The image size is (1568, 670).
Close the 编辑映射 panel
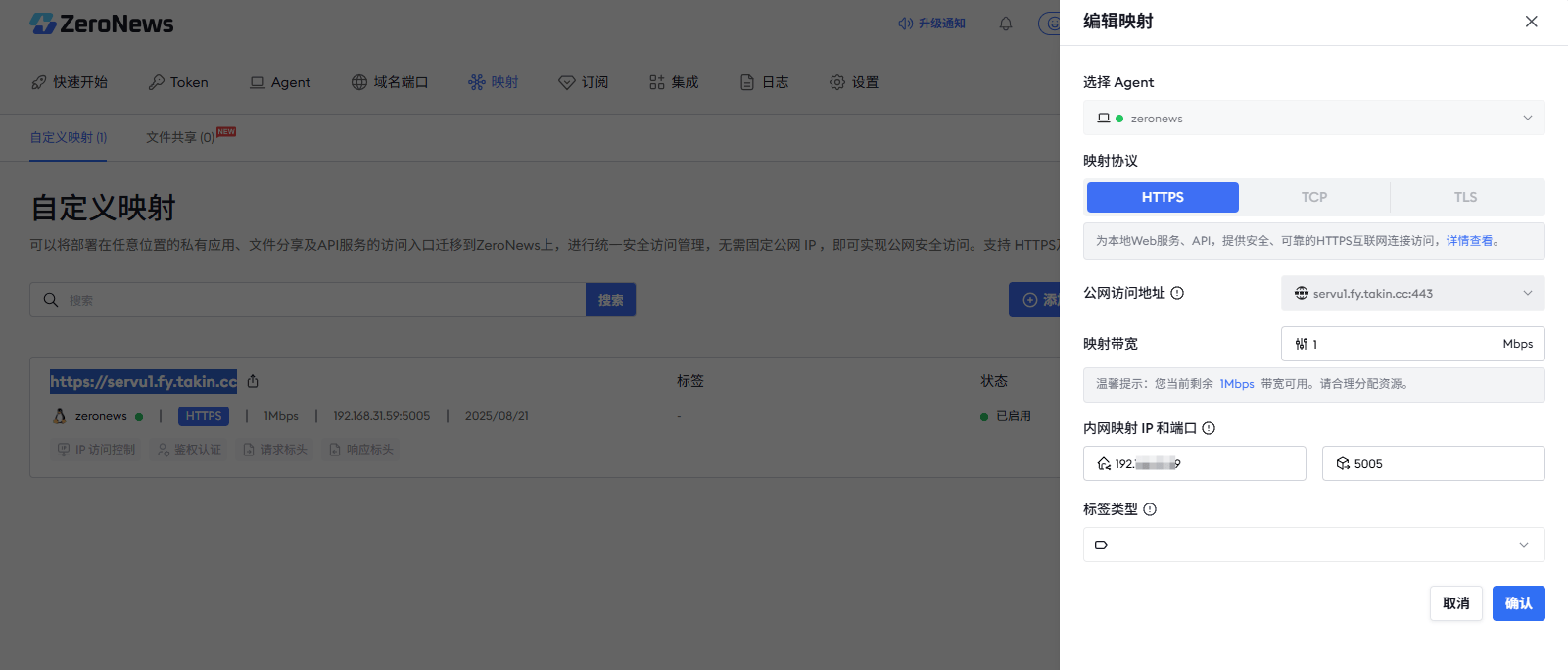tap(1532, 22)
